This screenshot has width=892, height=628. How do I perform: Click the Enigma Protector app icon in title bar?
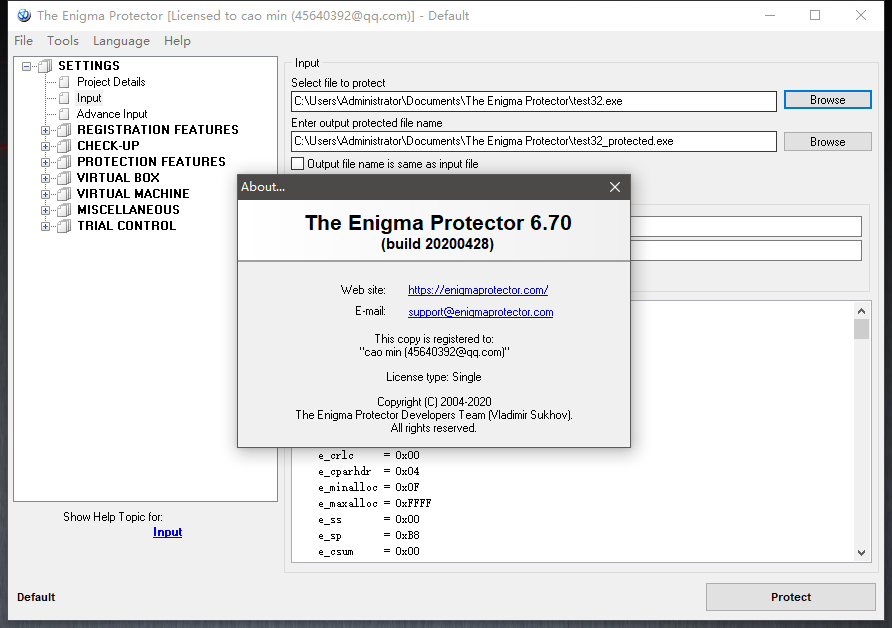pos(24,15)
